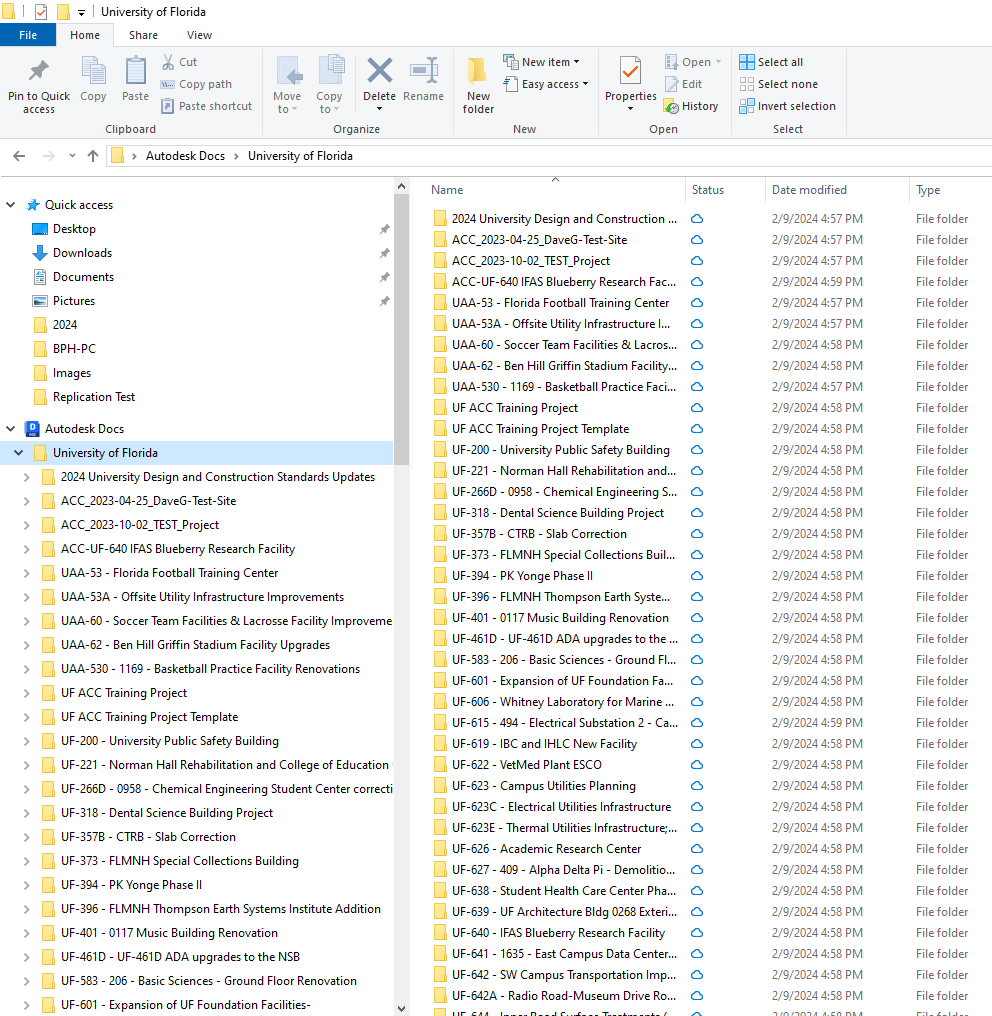Switch to the Home ribbon tab

click(85, 35)
